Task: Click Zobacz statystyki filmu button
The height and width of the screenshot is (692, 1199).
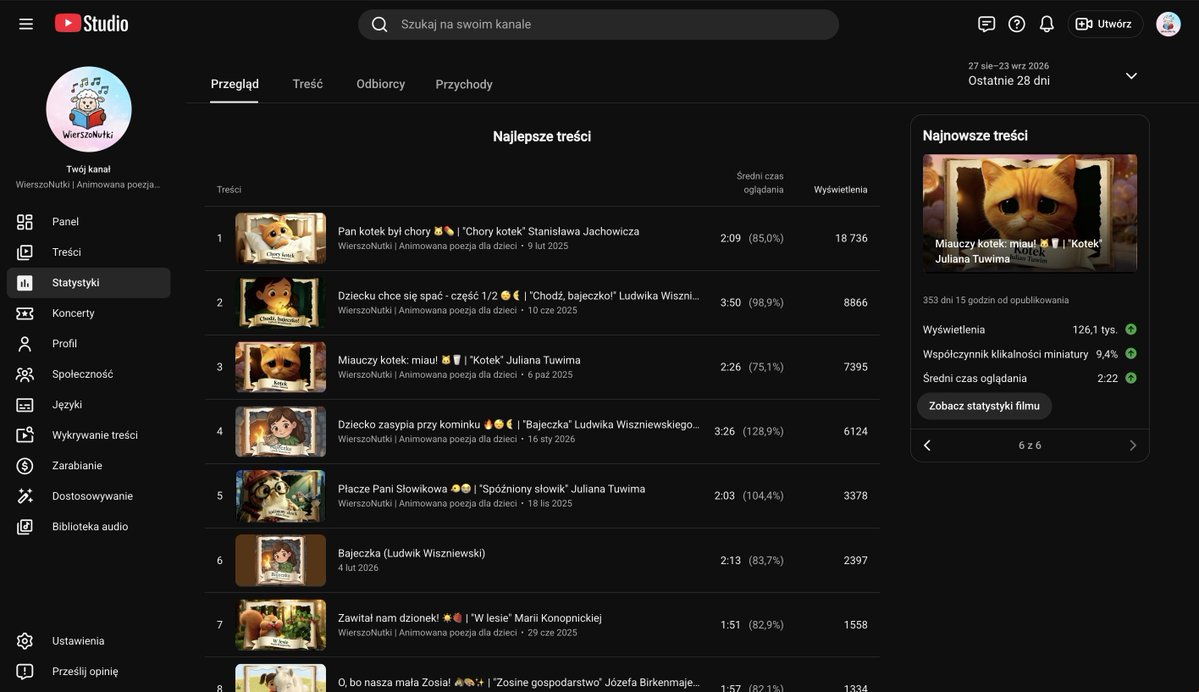Action: pyautogui.click(x=984, y=406)
